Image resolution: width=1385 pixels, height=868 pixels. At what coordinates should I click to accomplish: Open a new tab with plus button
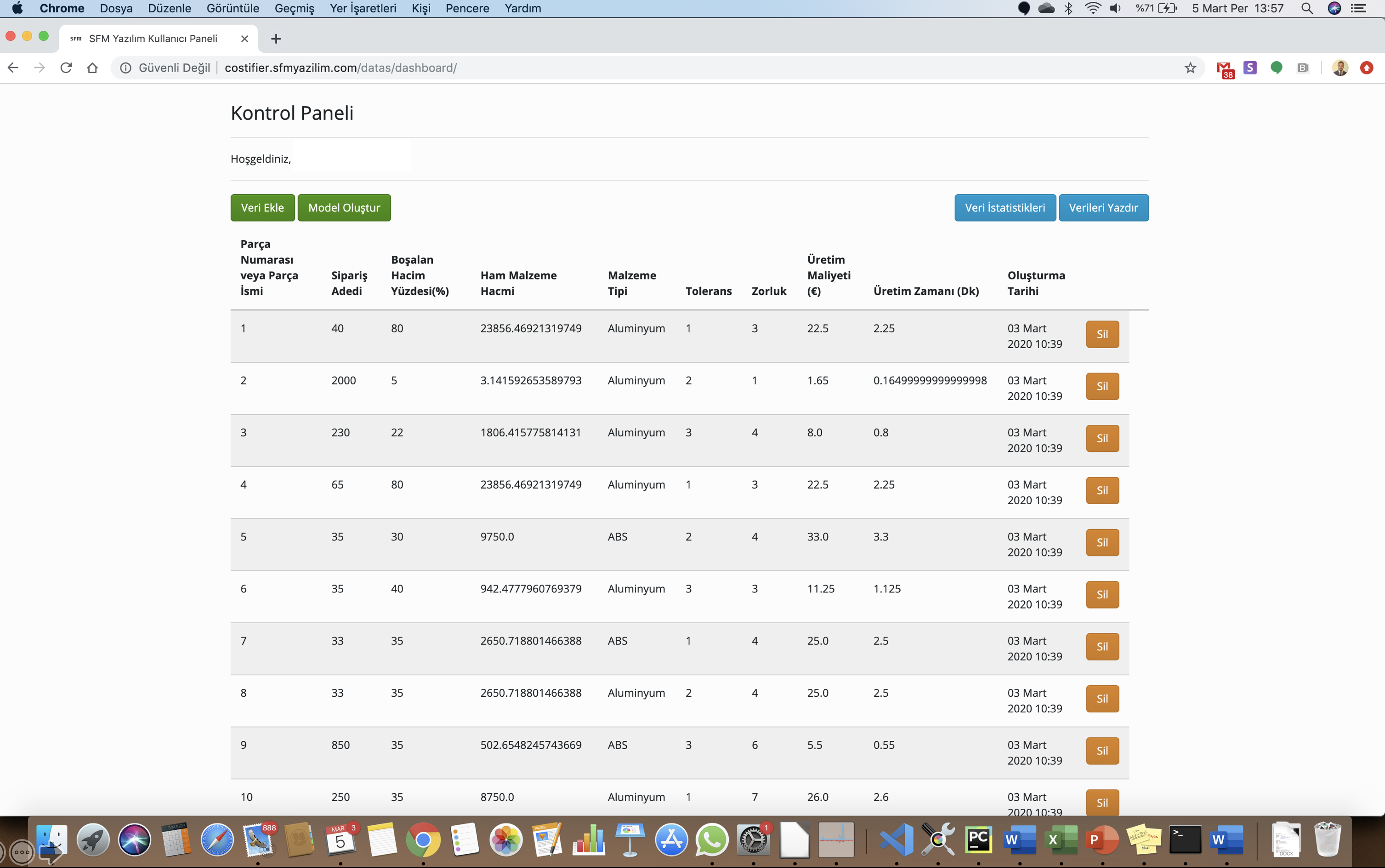276,39
